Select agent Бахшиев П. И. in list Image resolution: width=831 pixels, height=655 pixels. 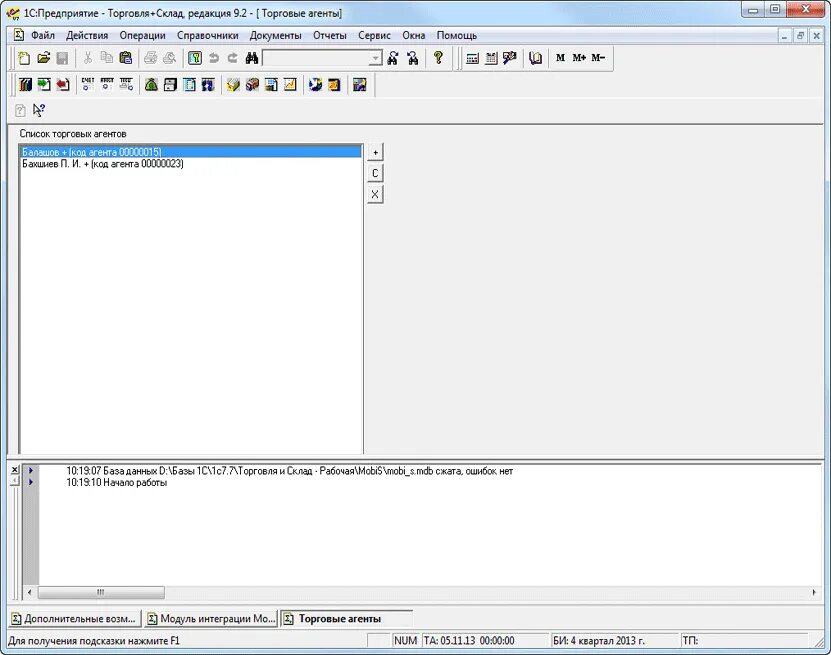tap(191, 164)
